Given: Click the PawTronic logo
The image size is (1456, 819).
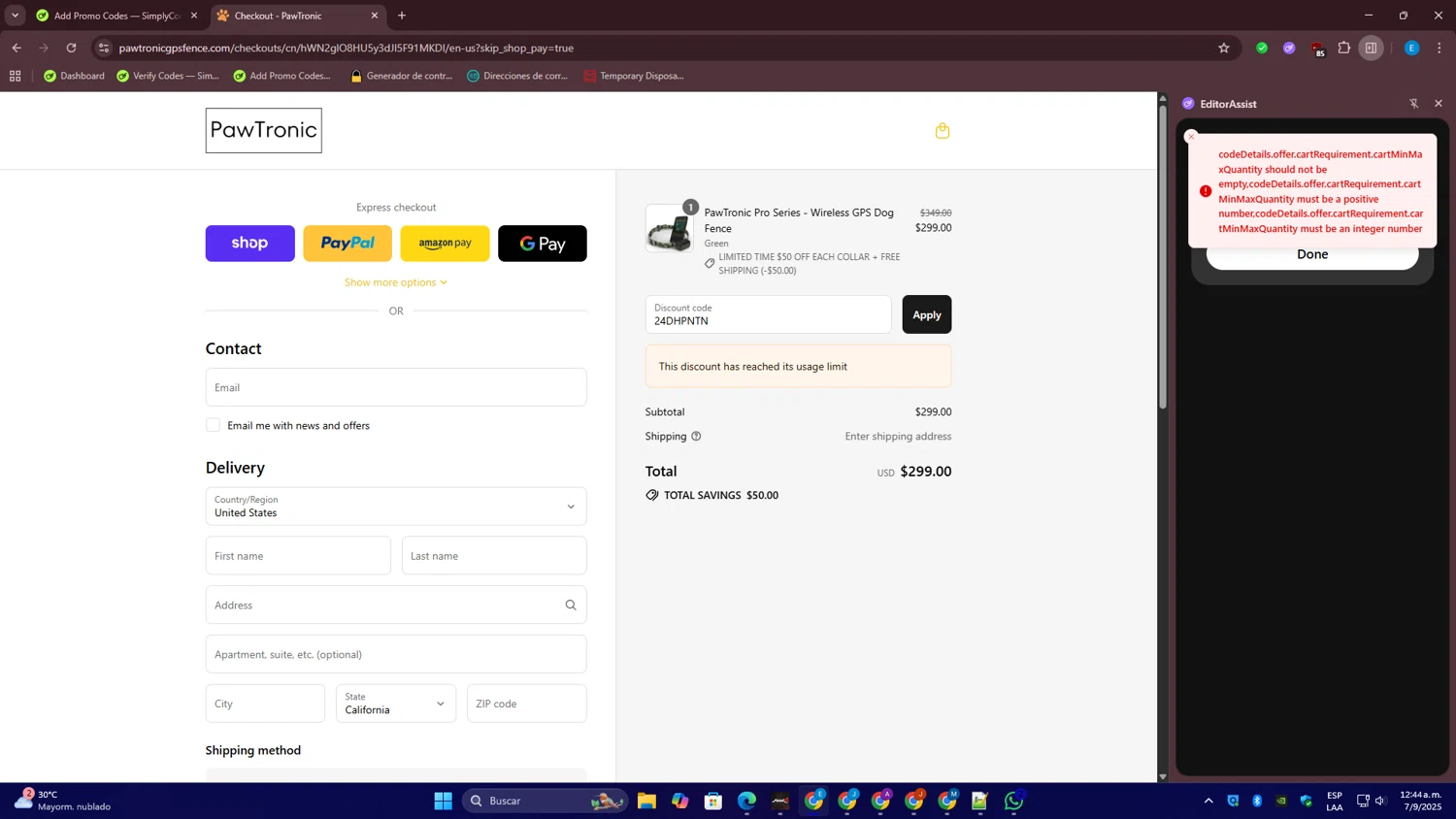Looking at the screenshot, I should pyautogui.click(x=263, y=130).
